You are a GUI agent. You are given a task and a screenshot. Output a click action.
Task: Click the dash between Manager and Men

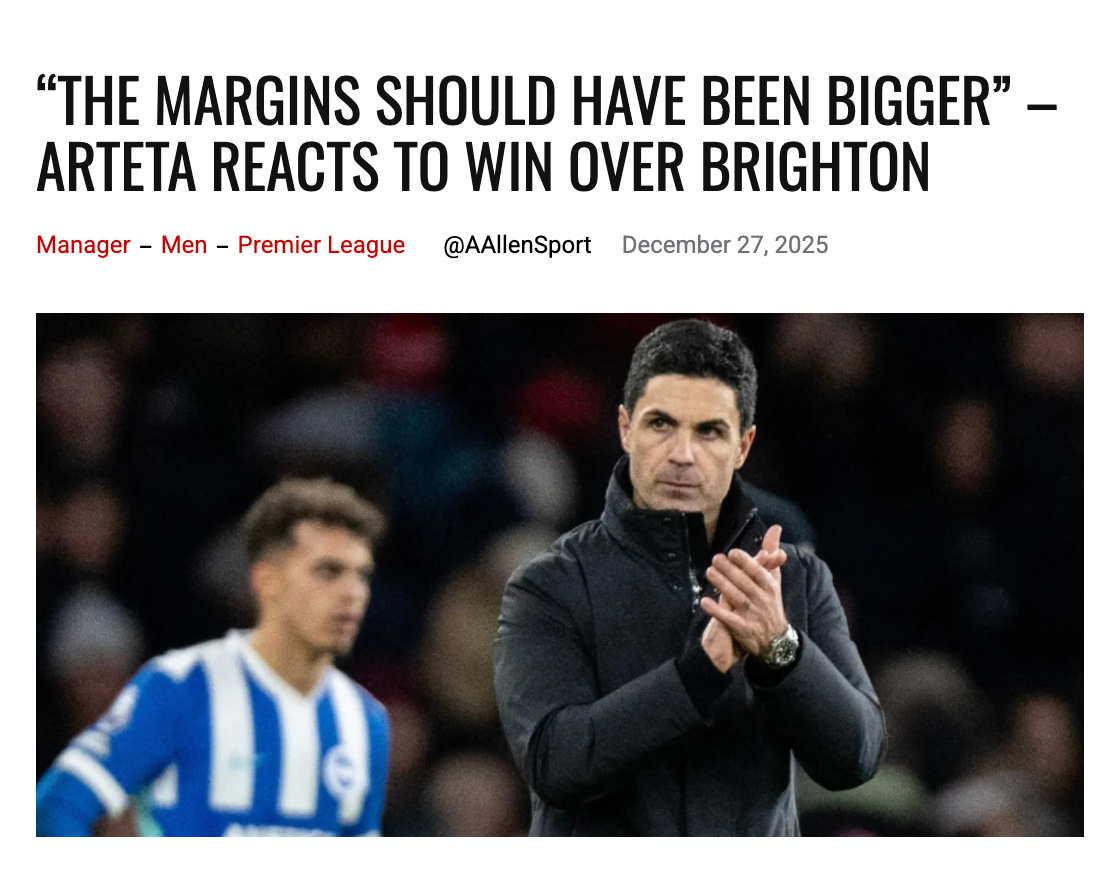click(146, 246)
